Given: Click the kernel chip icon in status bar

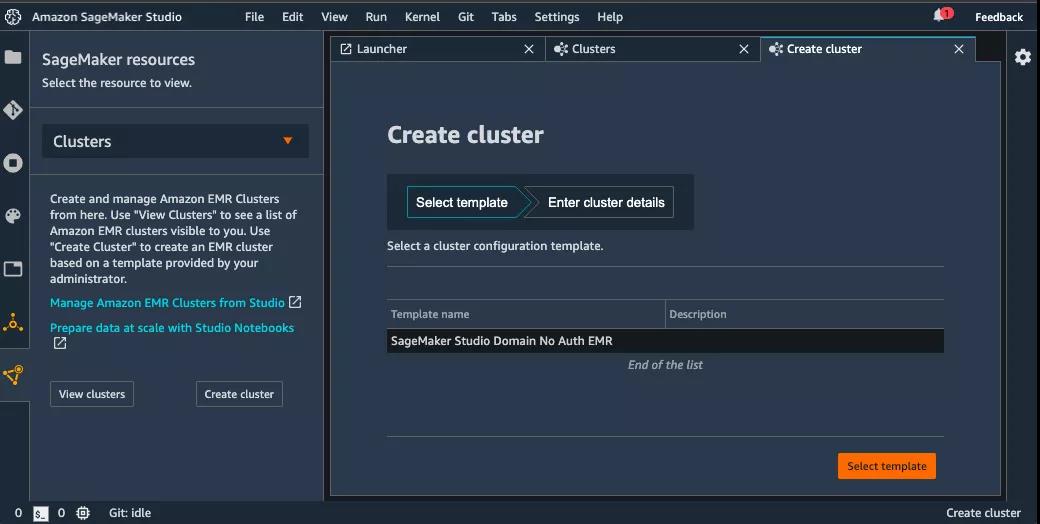Looking at the screenshot, I should (x=83, y=513).
